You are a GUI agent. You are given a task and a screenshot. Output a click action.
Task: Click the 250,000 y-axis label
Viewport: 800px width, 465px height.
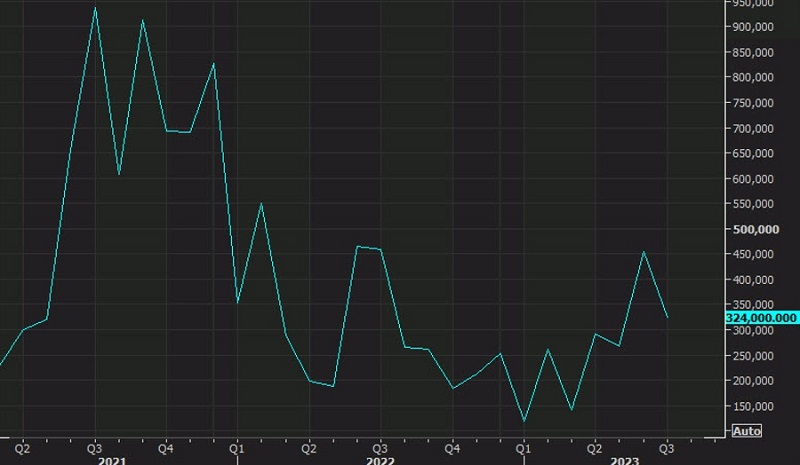point(753,356)
